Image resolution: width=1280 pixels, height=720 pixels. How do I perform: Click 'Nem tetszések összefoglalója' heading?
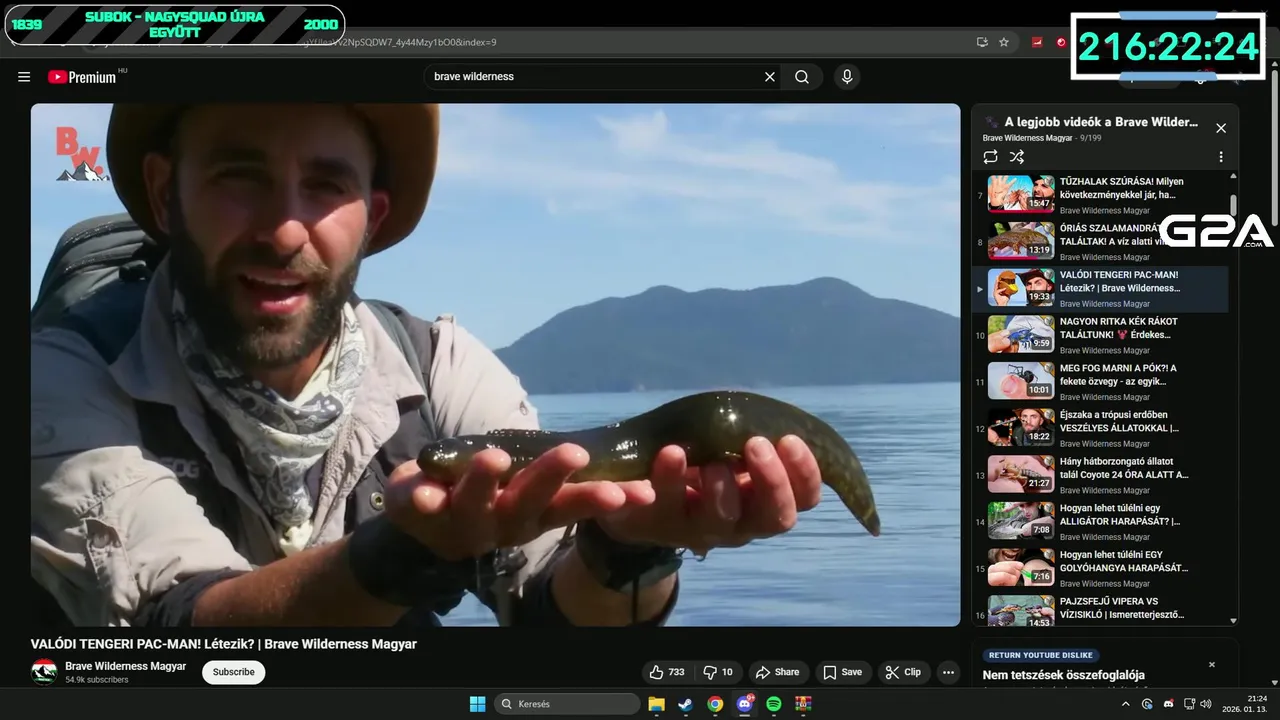point(1064,675)
